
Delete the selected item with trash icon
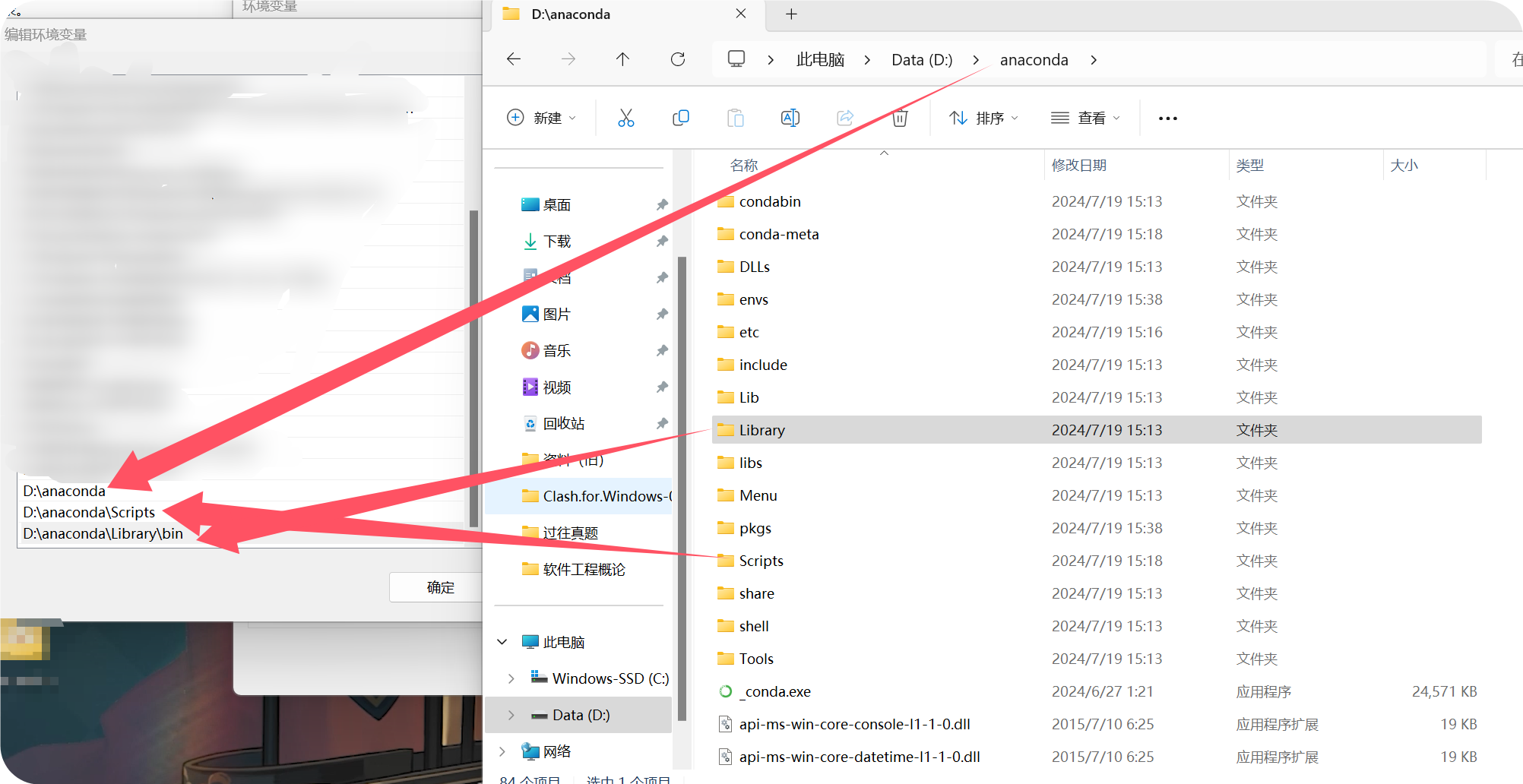pos(900,118)
